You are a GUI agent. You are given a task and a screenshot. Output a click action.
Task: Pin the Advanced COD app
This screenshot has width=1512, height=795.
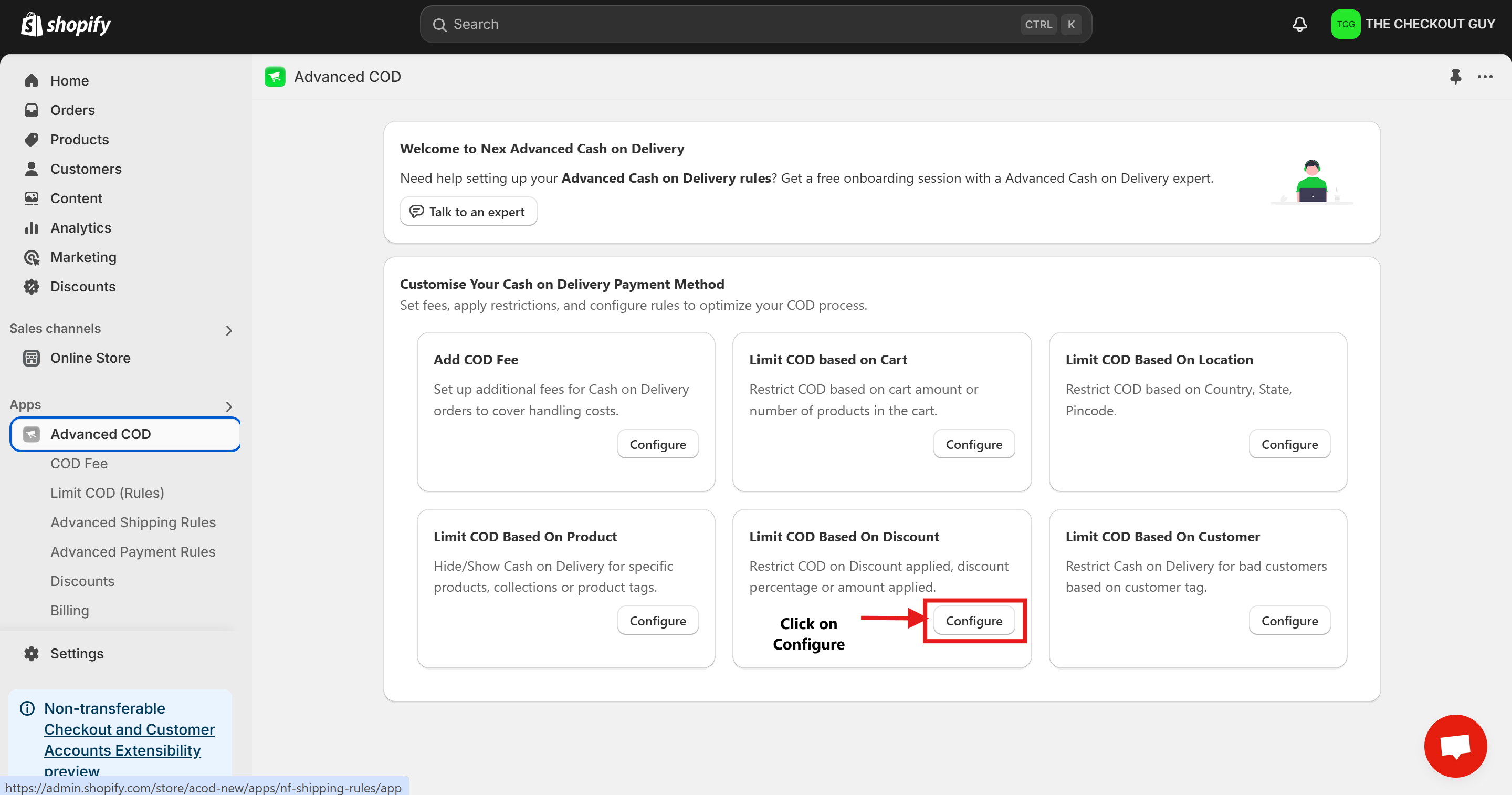click(1456, 77)
